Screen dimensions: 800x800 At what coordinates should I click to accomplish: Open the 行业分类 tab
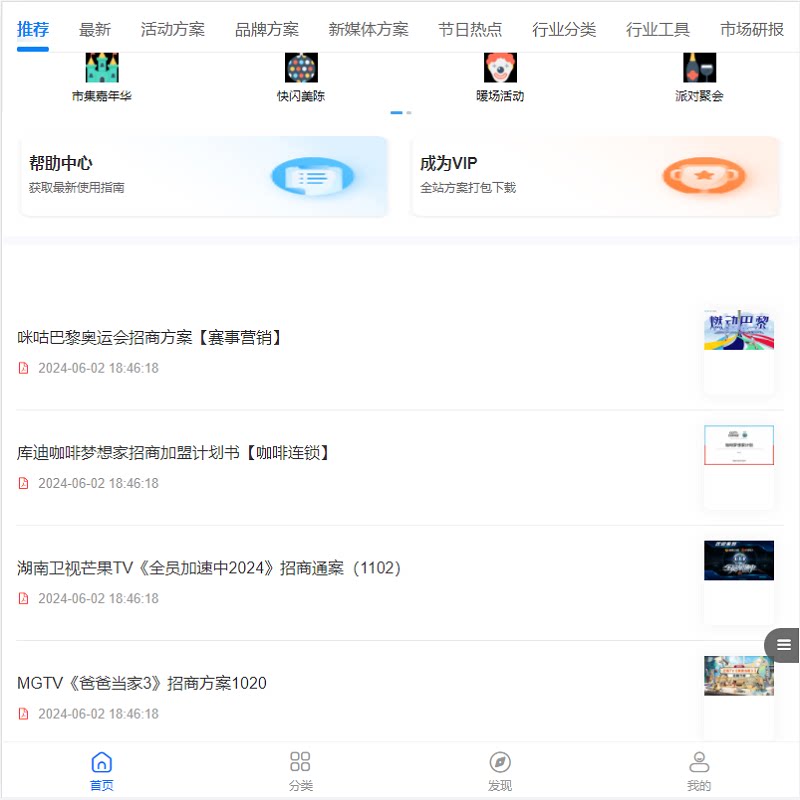[x=564, y=30]
